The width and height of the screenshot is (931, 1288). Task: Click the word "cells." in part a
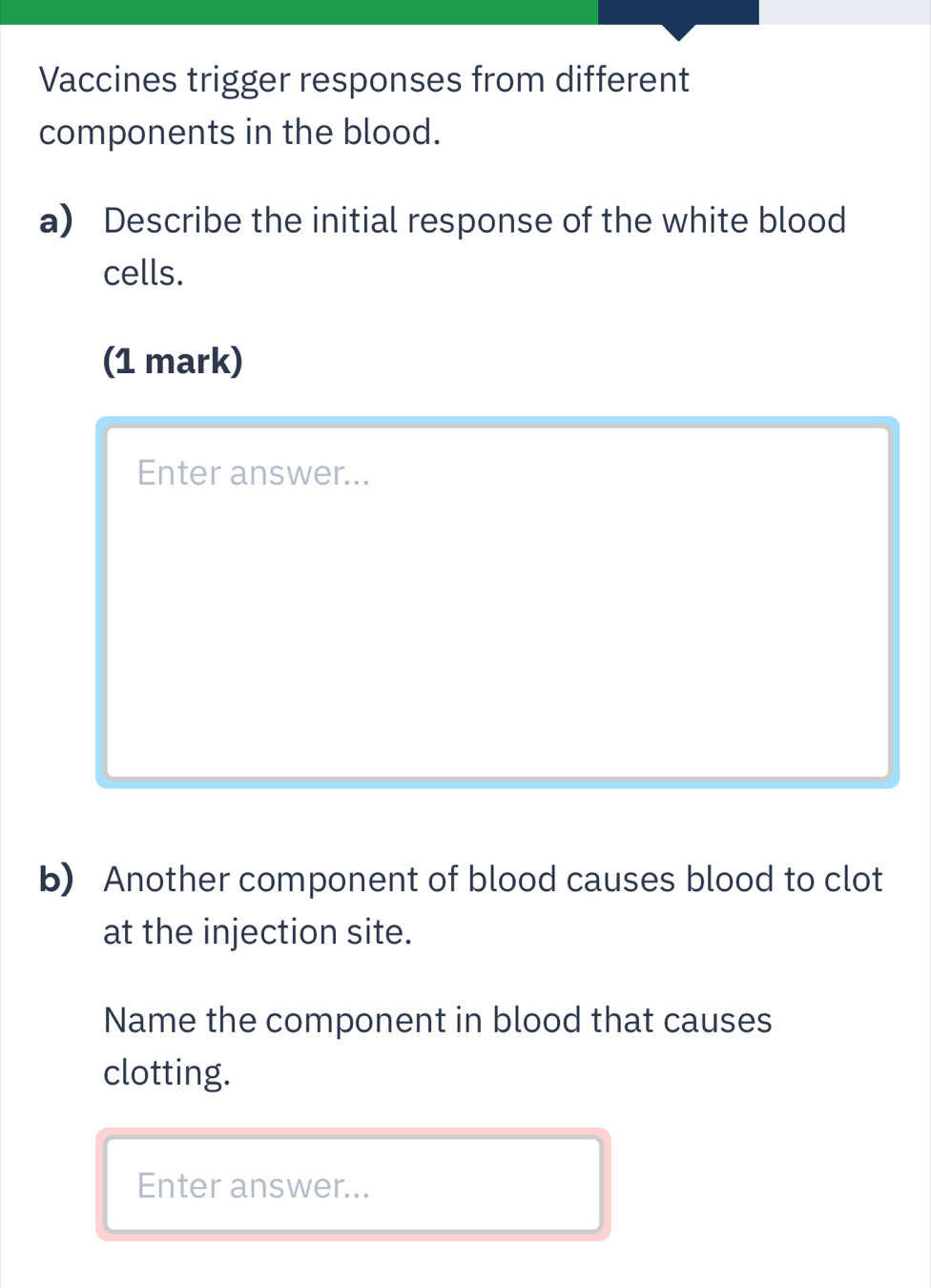point(143,273)
